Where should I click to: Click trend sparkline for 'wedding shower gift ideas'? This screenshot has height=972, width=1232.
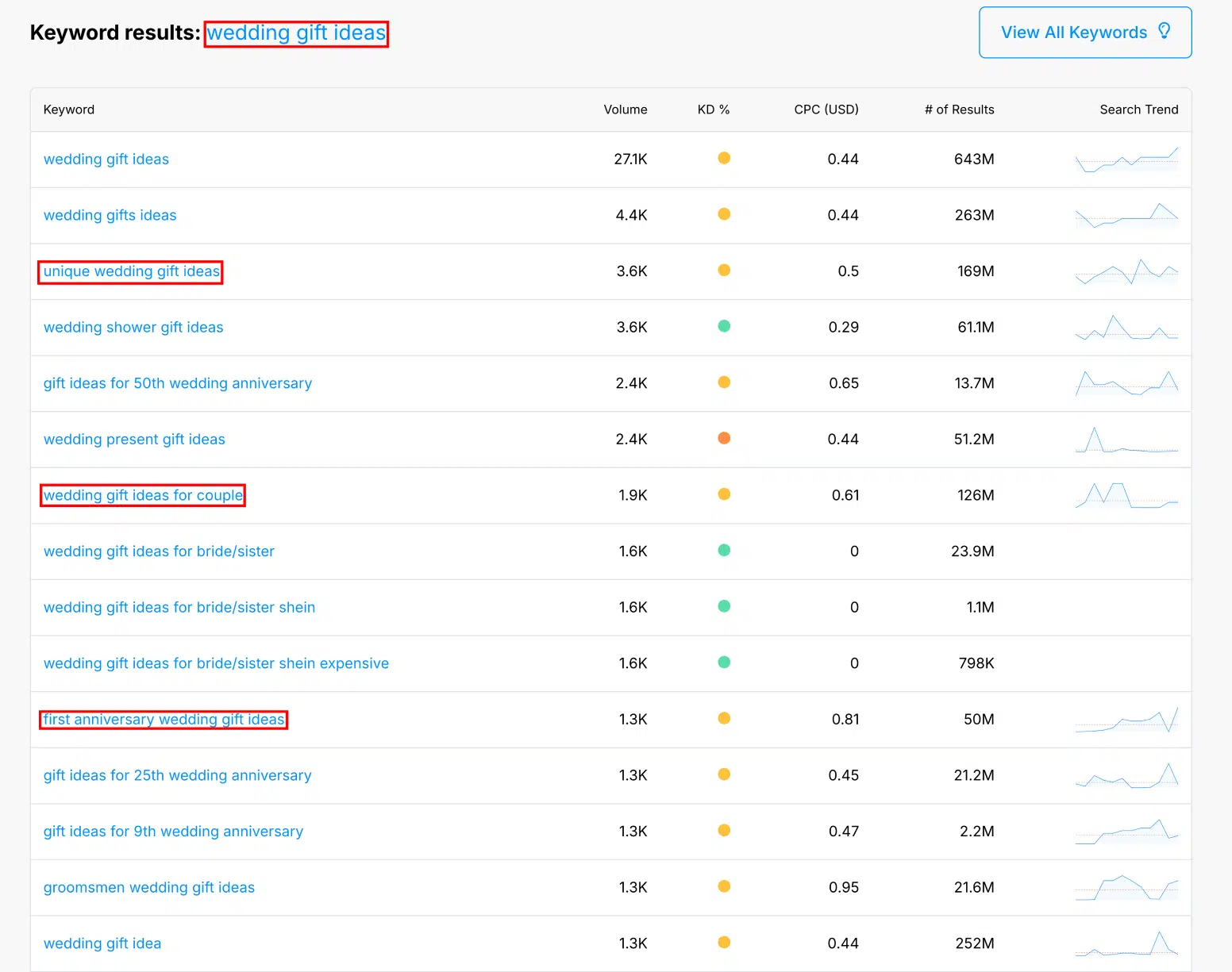[1127, 328]
